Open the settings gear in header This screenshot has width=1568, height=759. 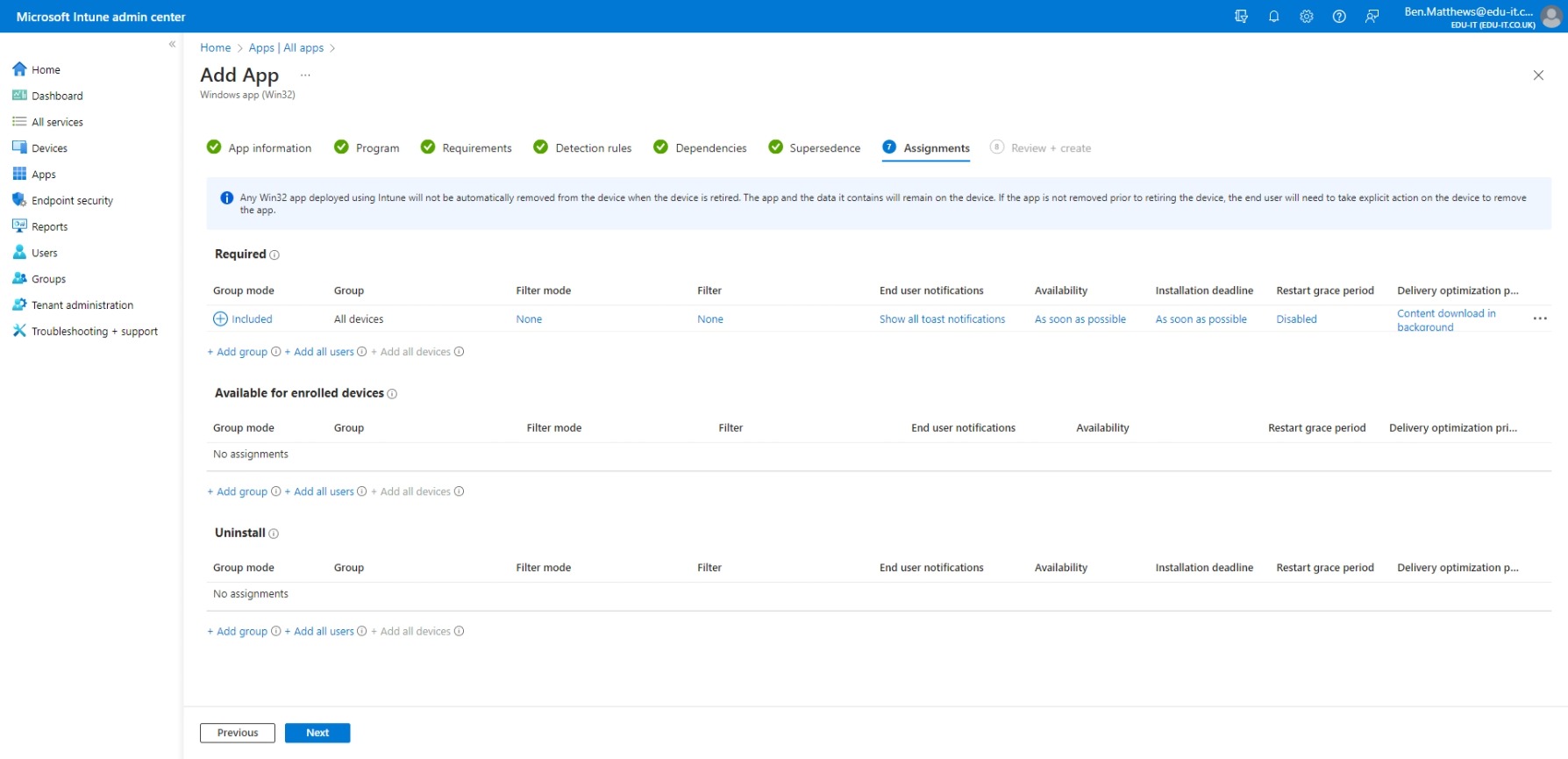point(1306,16)
